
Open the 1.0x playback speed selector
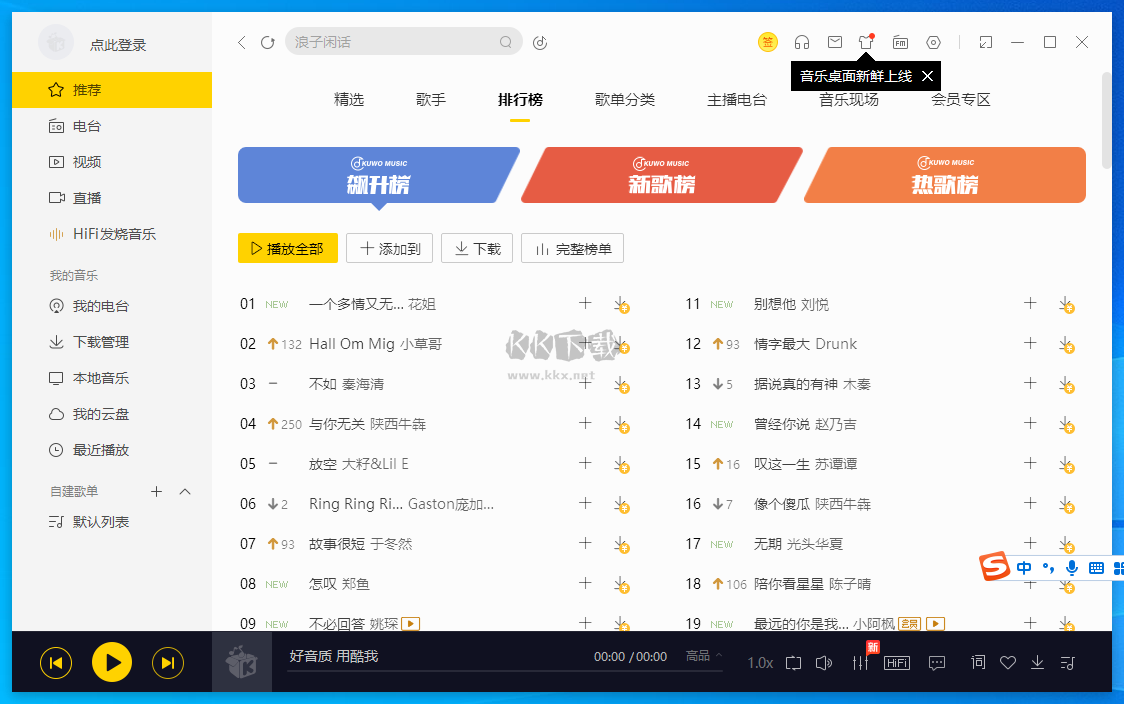click(x=760, y=662)
